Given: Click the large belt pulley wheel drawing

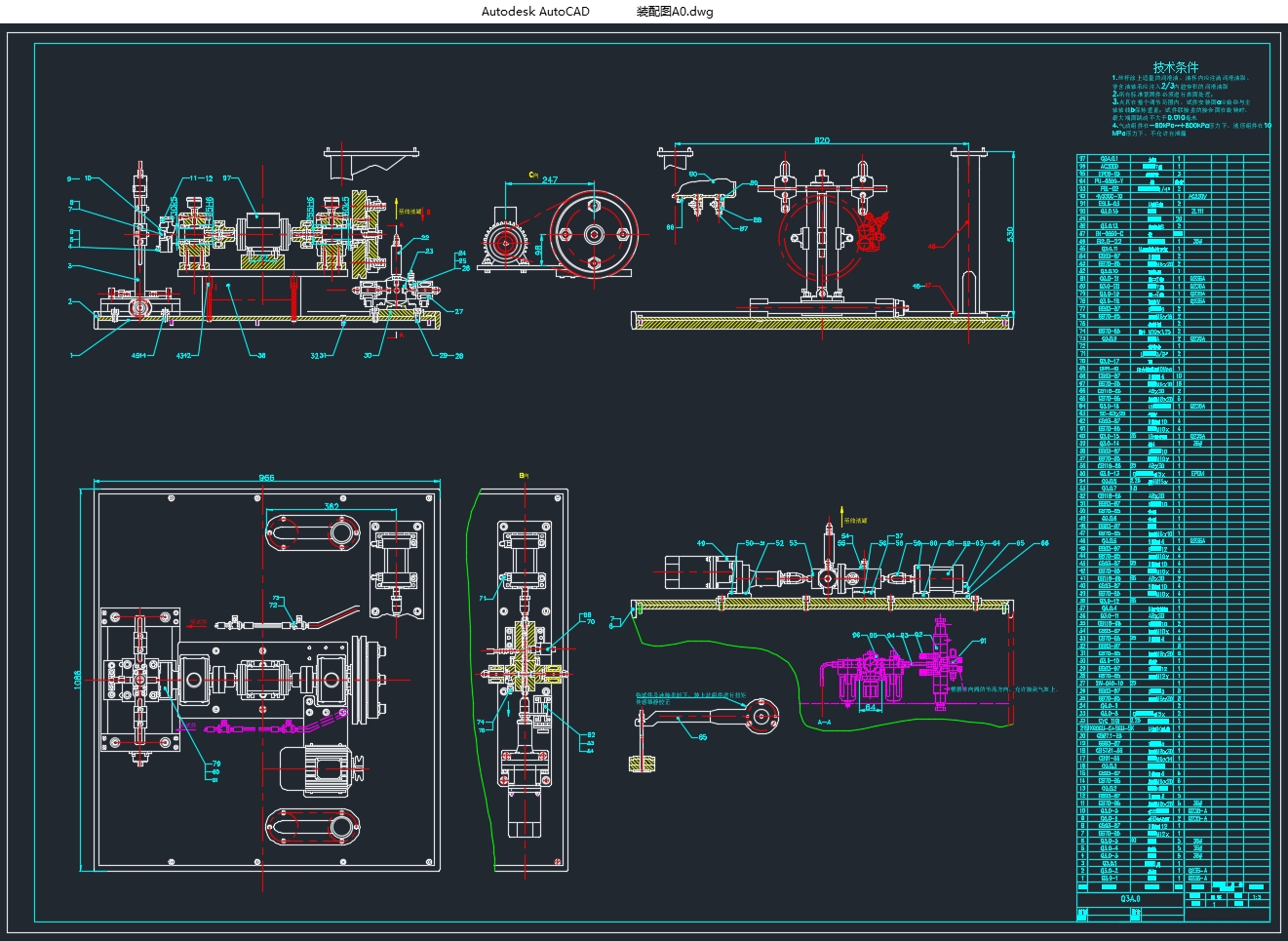Looking at the screenshot, I should (x=594, y=235).
